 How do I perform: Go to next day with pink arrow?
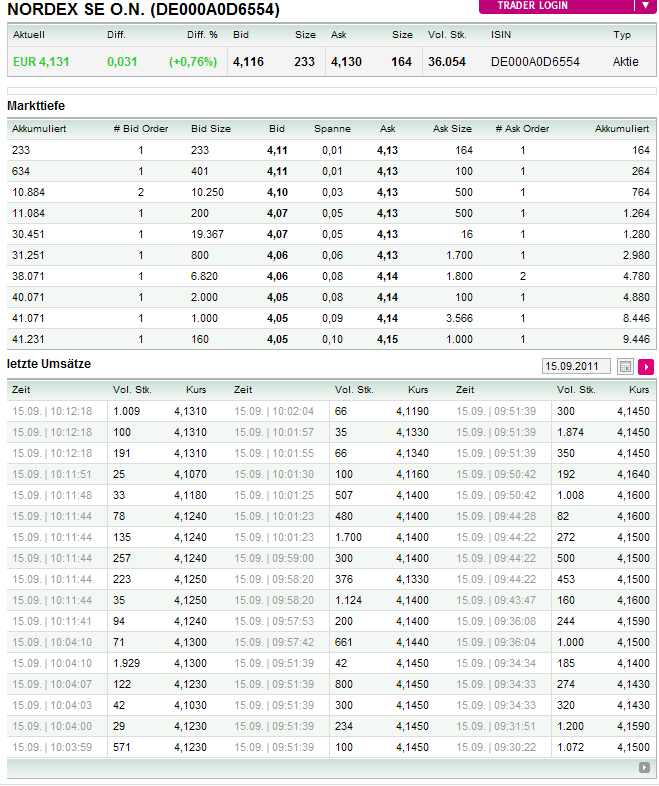(646, 366)
